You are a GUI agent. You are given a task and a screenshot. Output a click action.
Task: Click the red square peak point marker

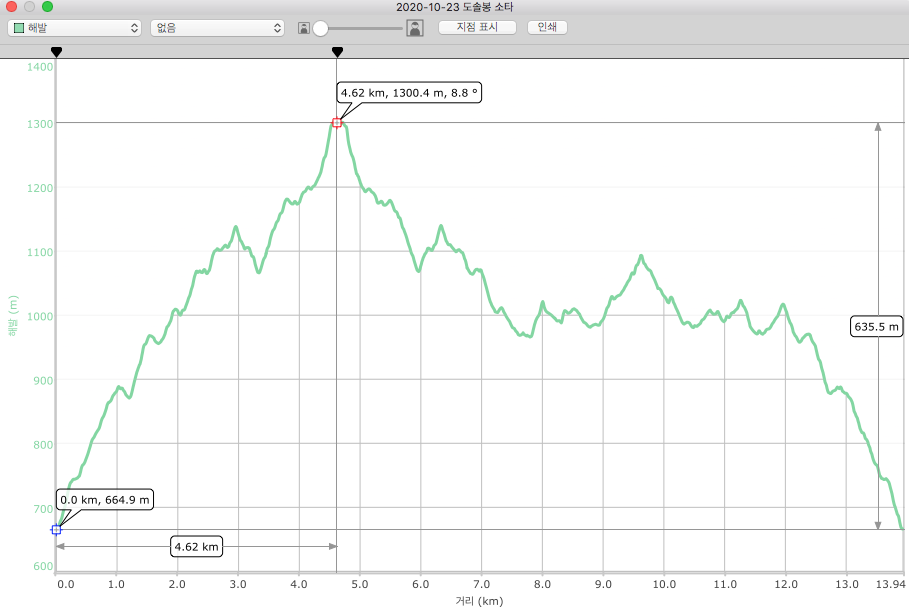pos(337,123)
